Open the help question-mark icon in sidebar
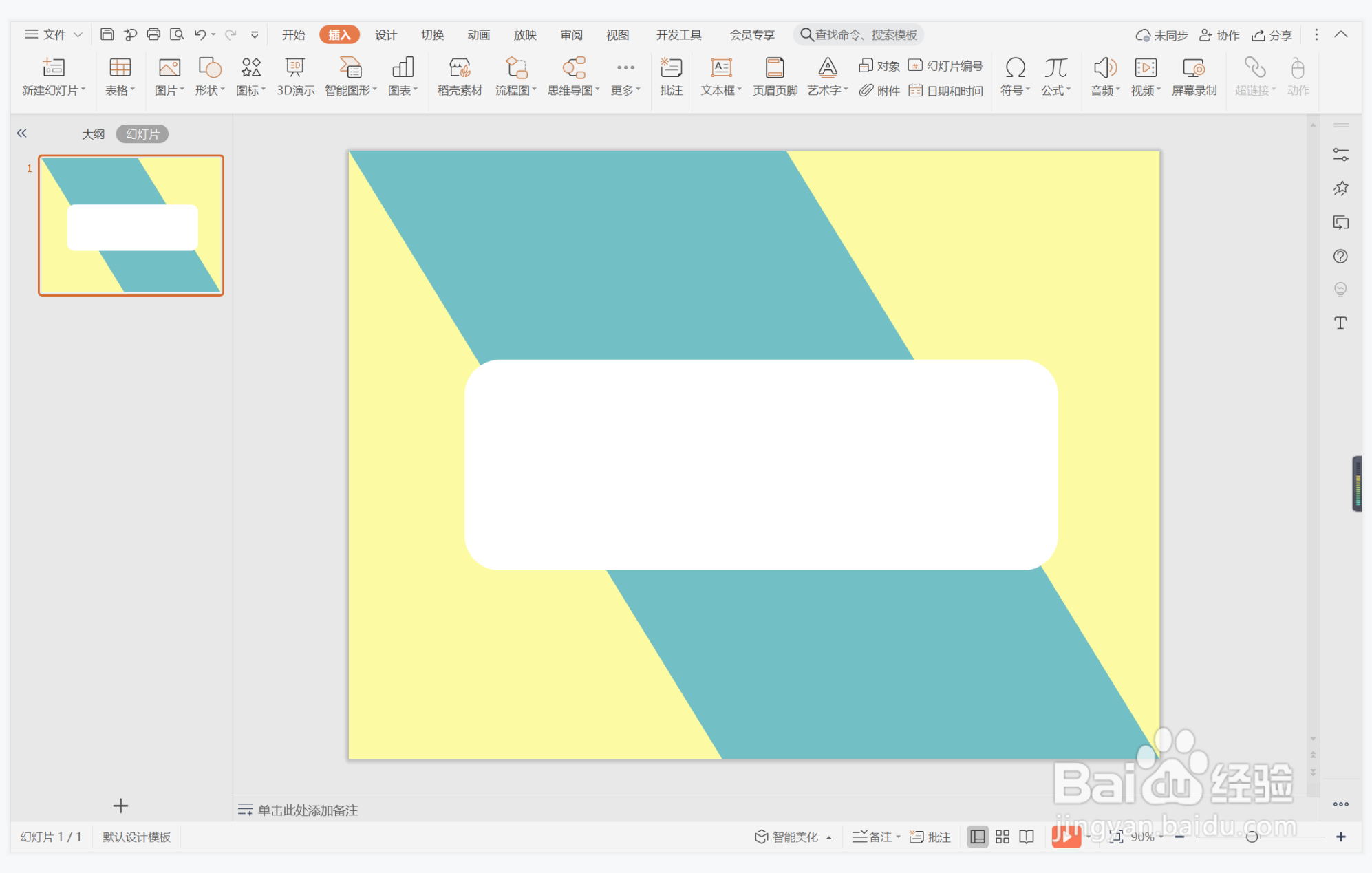Screen dimensions: 1372x873 1340,257
